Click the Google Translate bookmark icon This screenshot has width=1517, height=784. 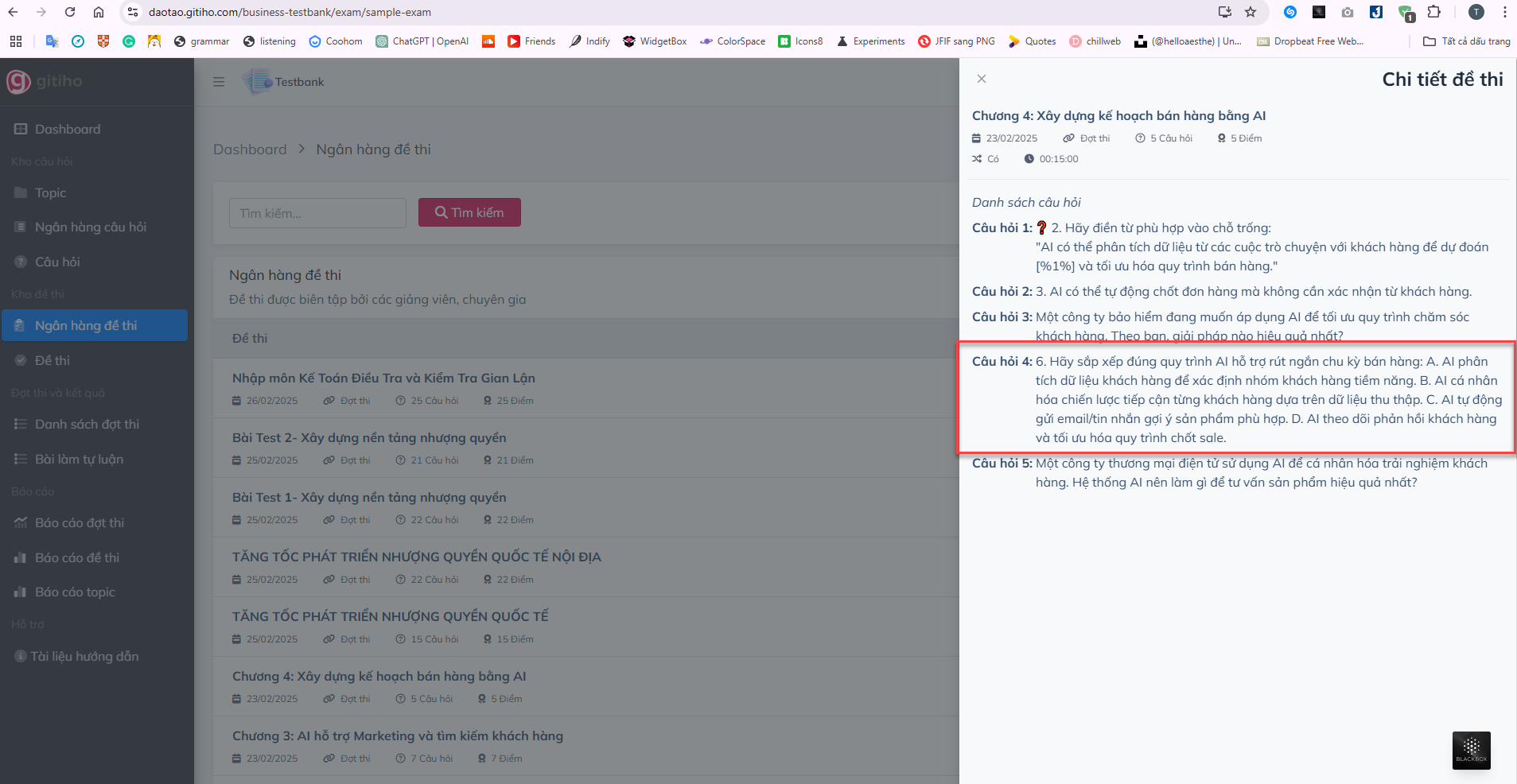point(53,41)
